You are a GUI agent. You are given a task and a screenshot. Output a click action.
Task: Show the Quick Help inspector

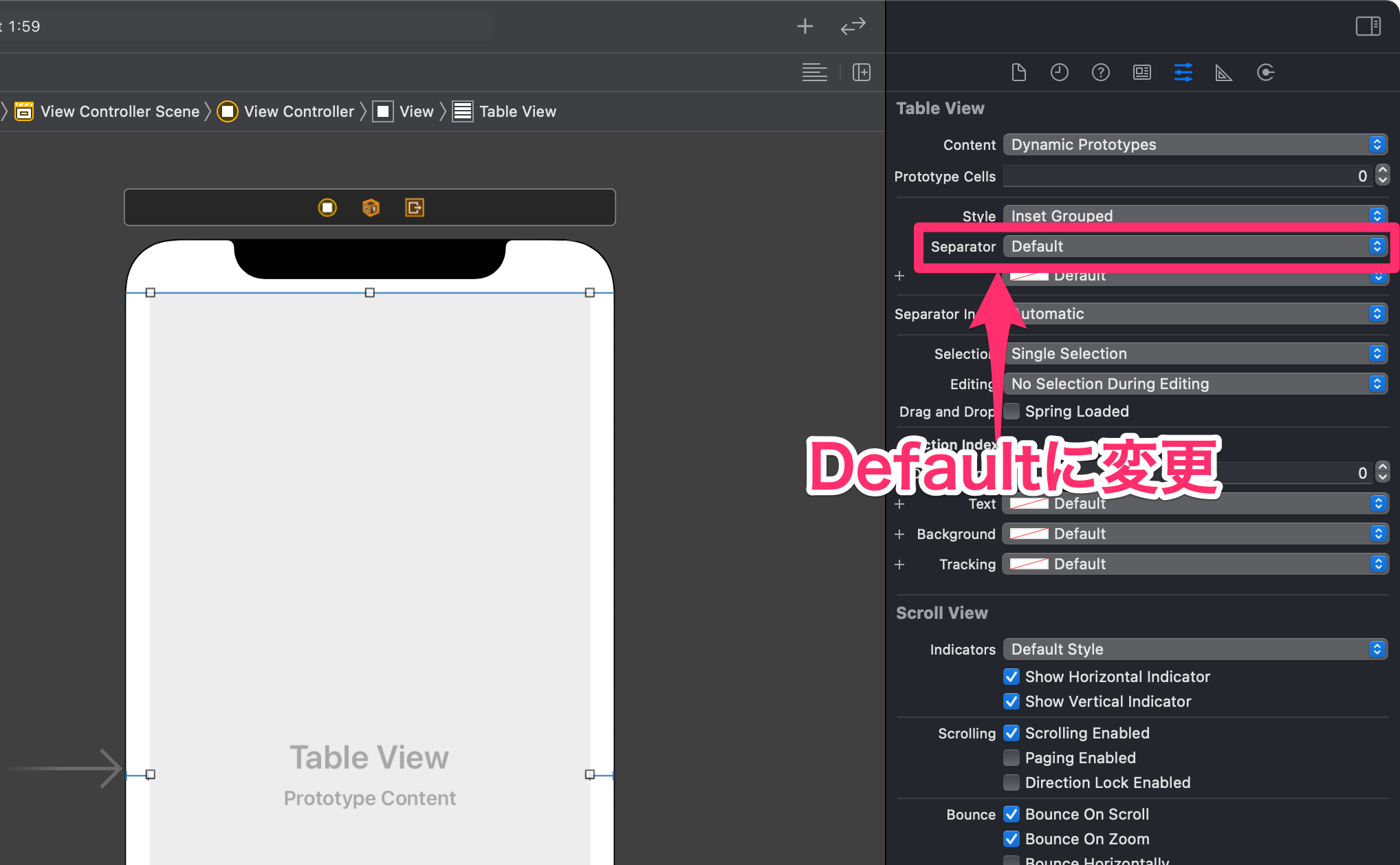(1101, 72)
